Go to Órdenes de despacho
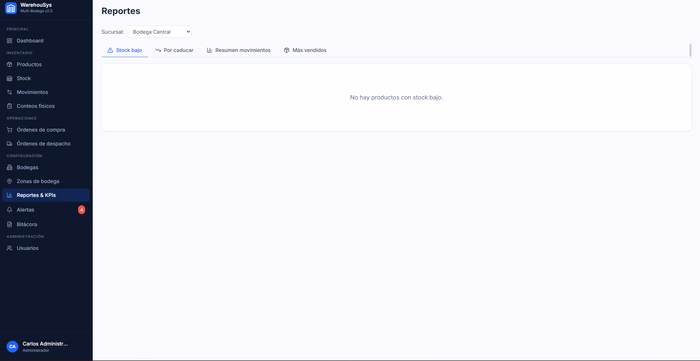 click(46, 144)
